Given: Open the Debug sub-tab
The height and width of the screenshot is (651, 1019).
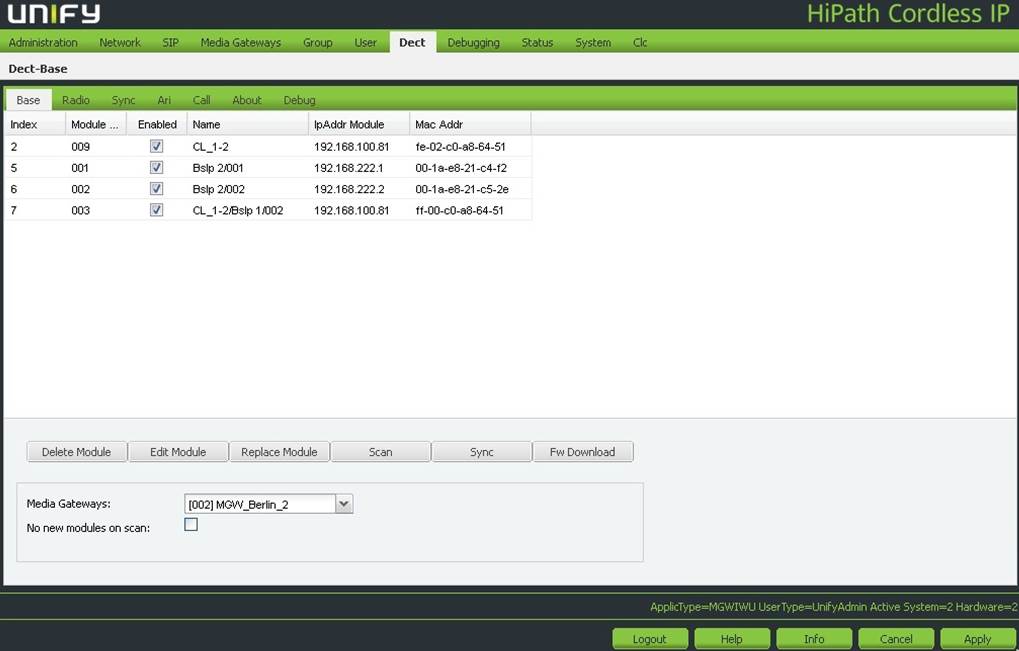Looking at the screenshot, I should 300,100.
